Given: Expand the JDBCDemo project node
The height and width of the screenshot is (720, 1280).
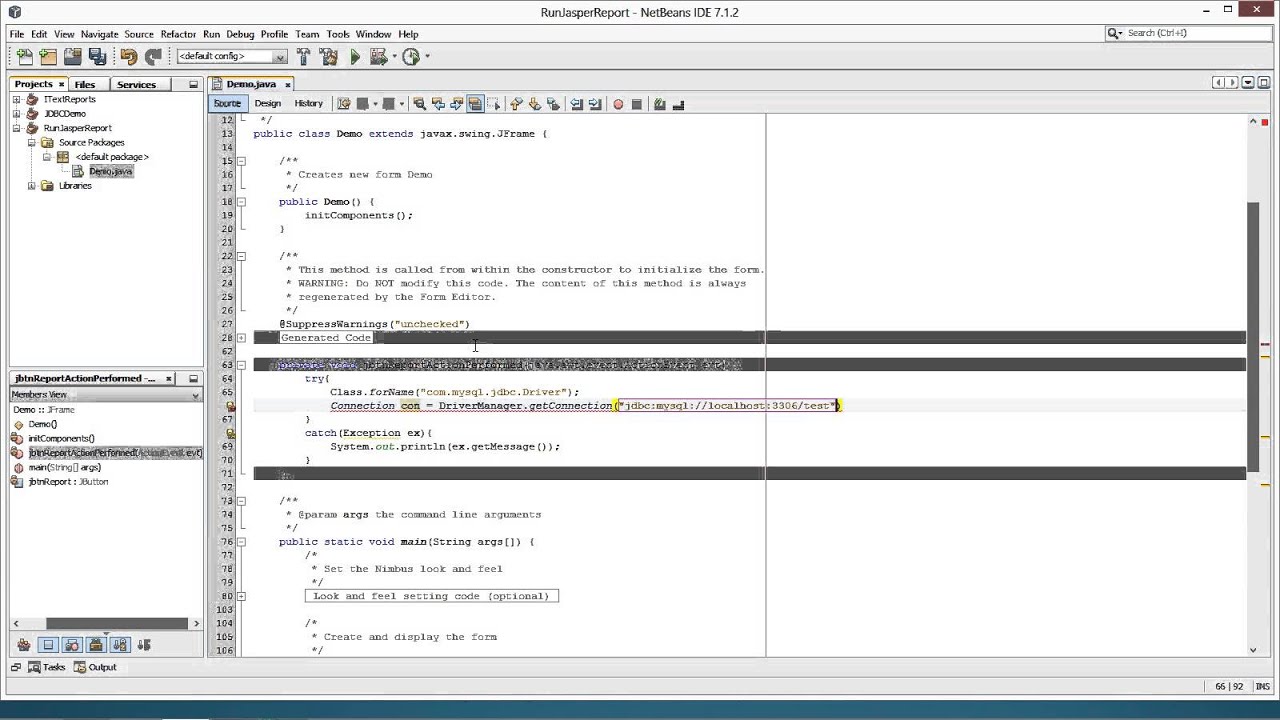Looking at the screenshot, I should click(x=17, y=114).
